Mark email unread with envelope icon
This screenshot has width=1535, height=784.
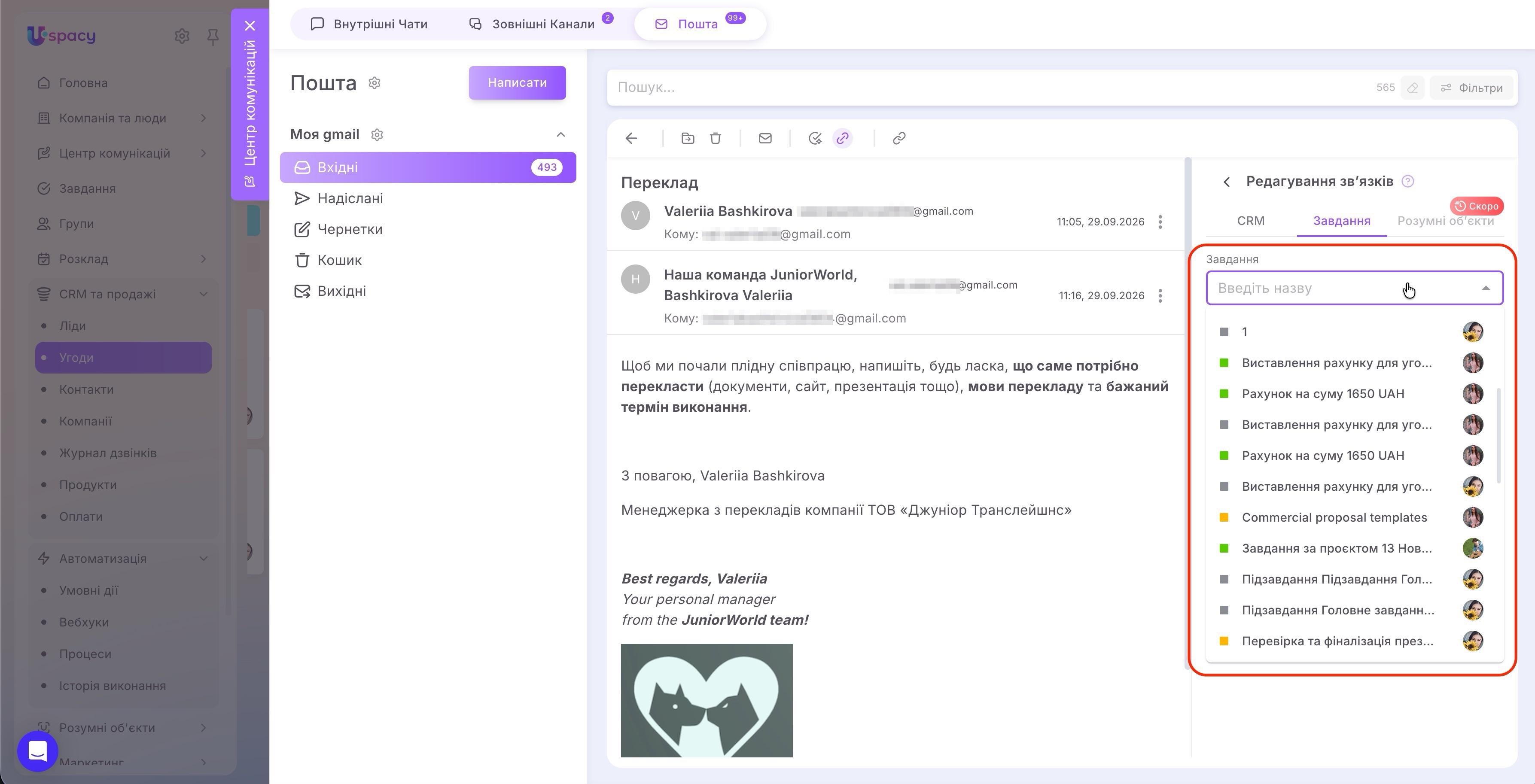pyautogui.click(x=765, y=138)
